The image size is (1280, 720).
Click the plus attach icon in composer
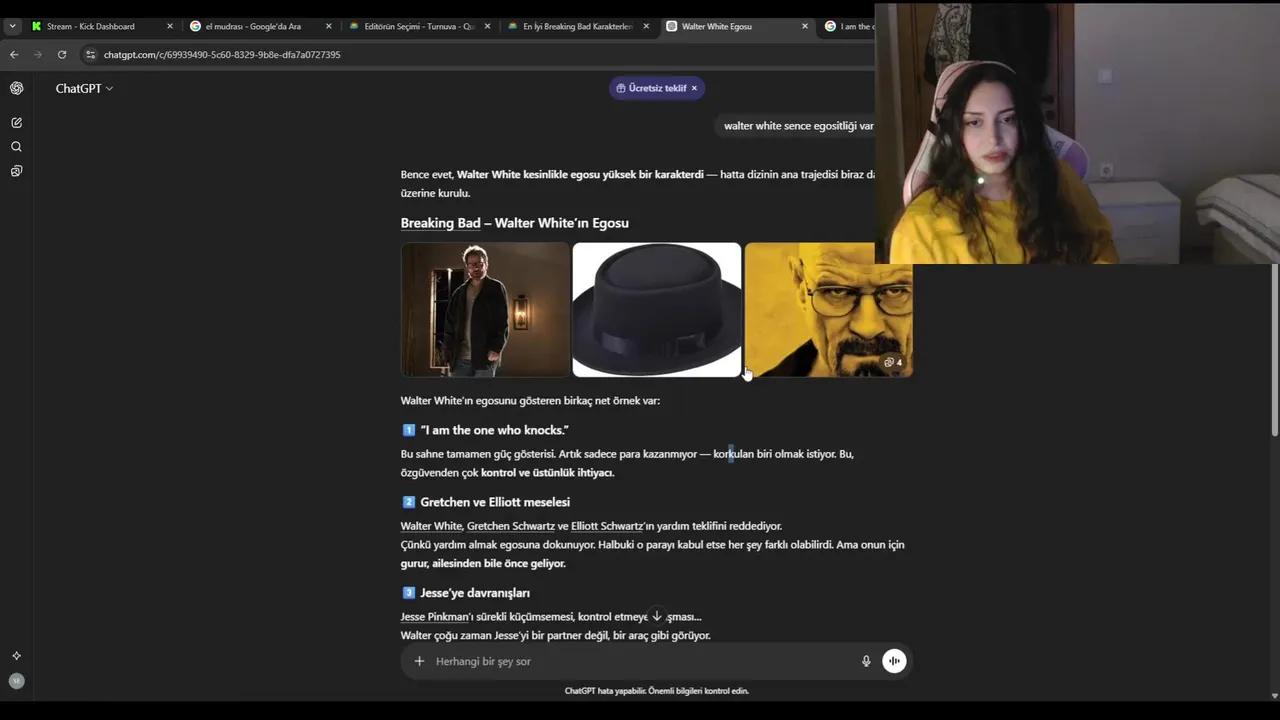[x=419, y=661]
